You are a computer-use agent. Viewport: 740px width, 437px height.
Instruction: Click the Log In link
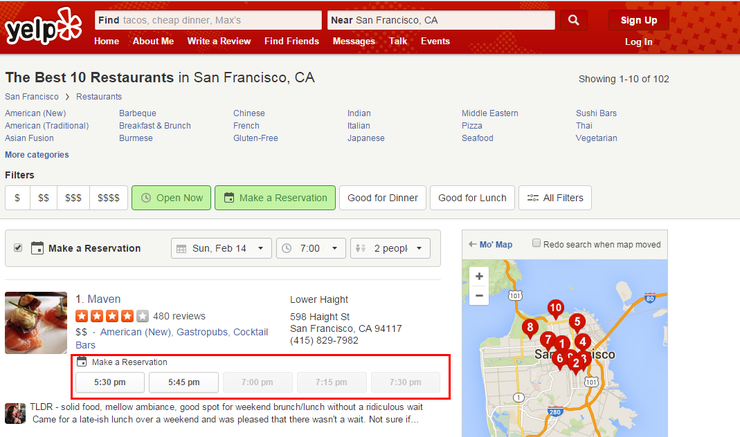coord(639,42)
